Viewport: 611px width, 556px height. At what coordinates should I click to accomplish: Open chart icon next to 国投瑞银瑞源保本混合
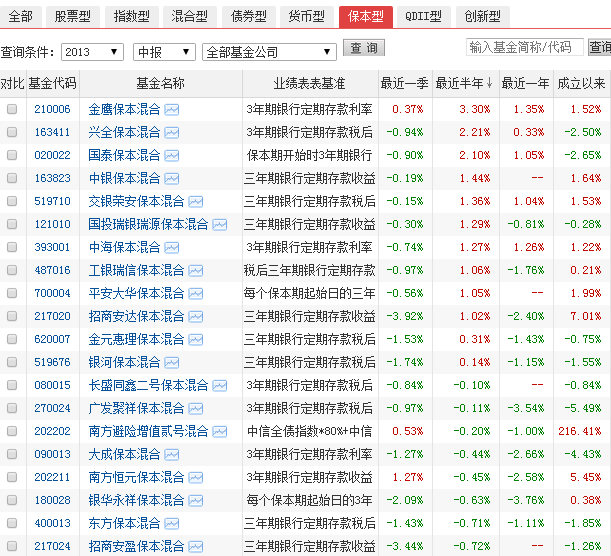pyautogui.click(x=220, y=225)
